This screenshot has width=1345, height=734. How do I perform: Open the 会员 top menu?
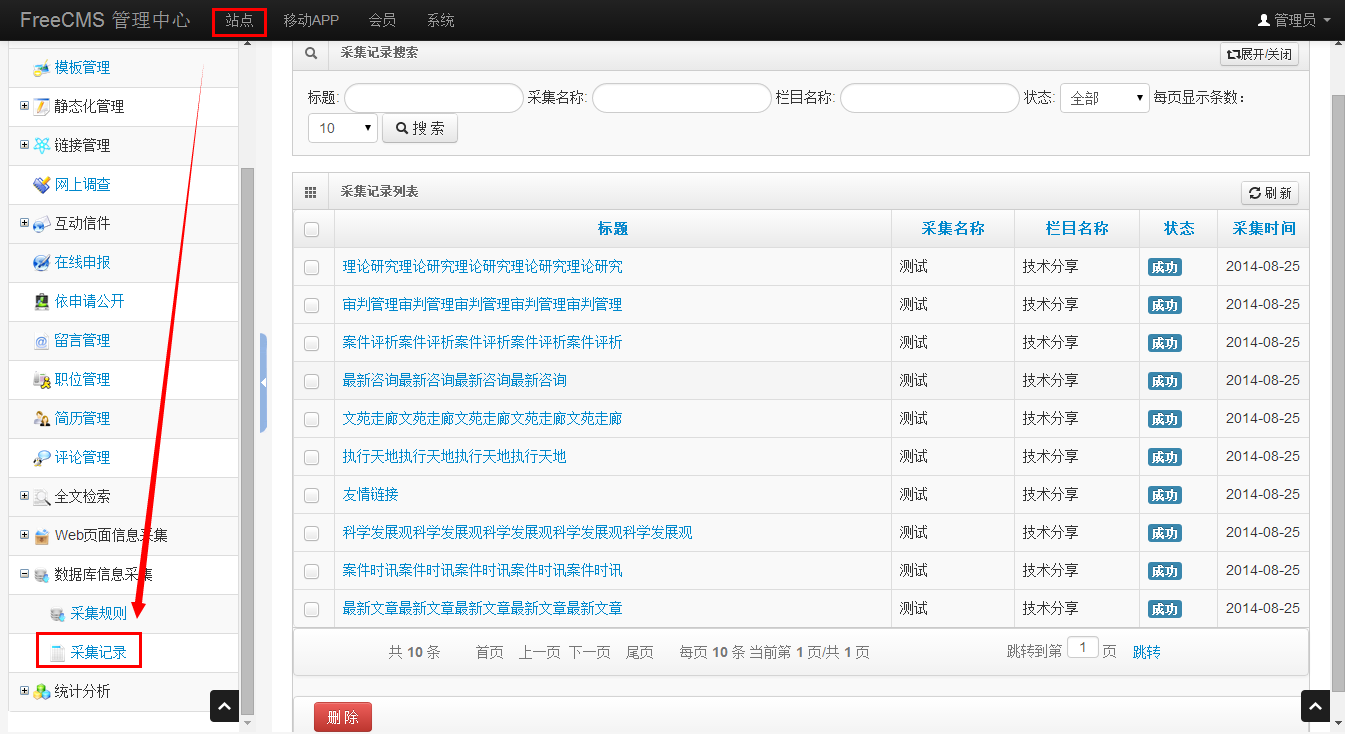click(x=382, y=20)
